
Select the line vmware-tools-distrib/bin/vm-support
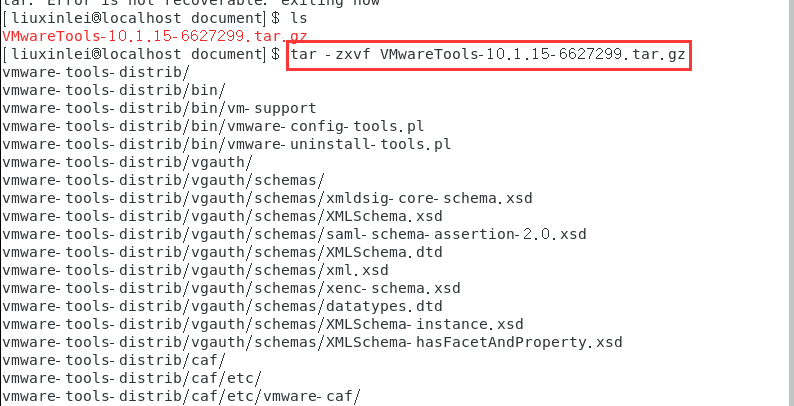pos(159,108)
